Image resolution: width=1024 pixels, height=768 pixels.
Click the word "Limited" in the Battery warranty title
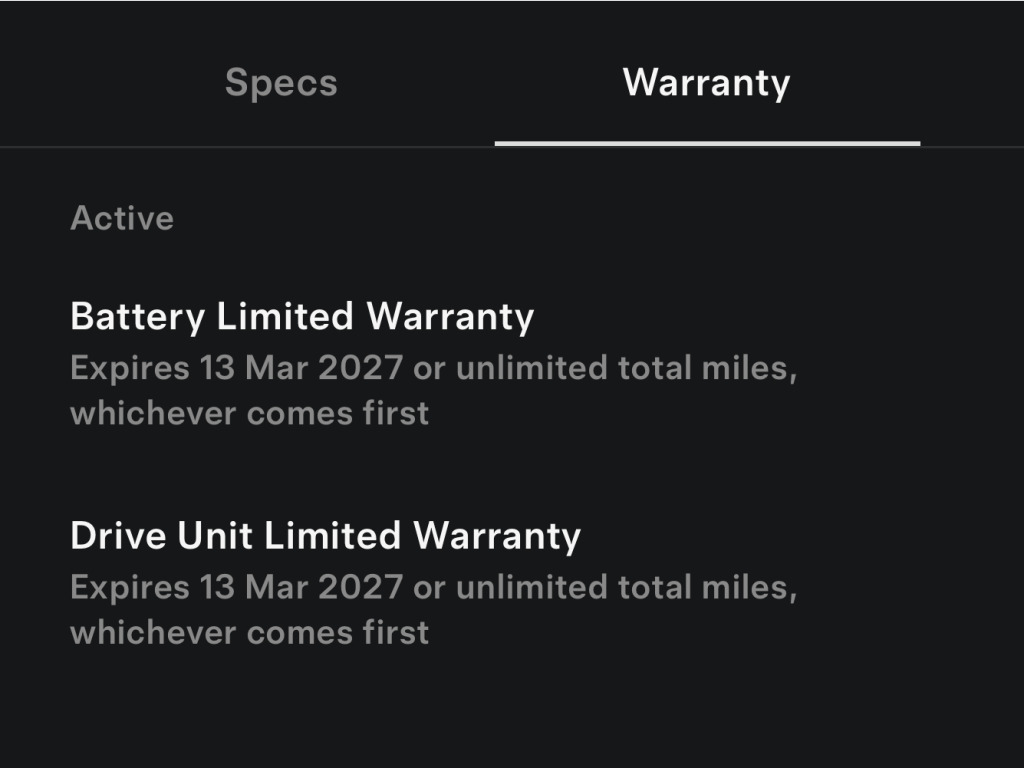click(x=285, y=317)
